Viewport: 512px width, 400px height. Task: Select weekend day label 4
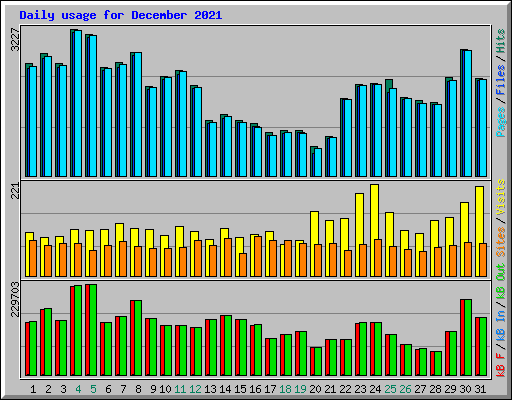(78, 389)
